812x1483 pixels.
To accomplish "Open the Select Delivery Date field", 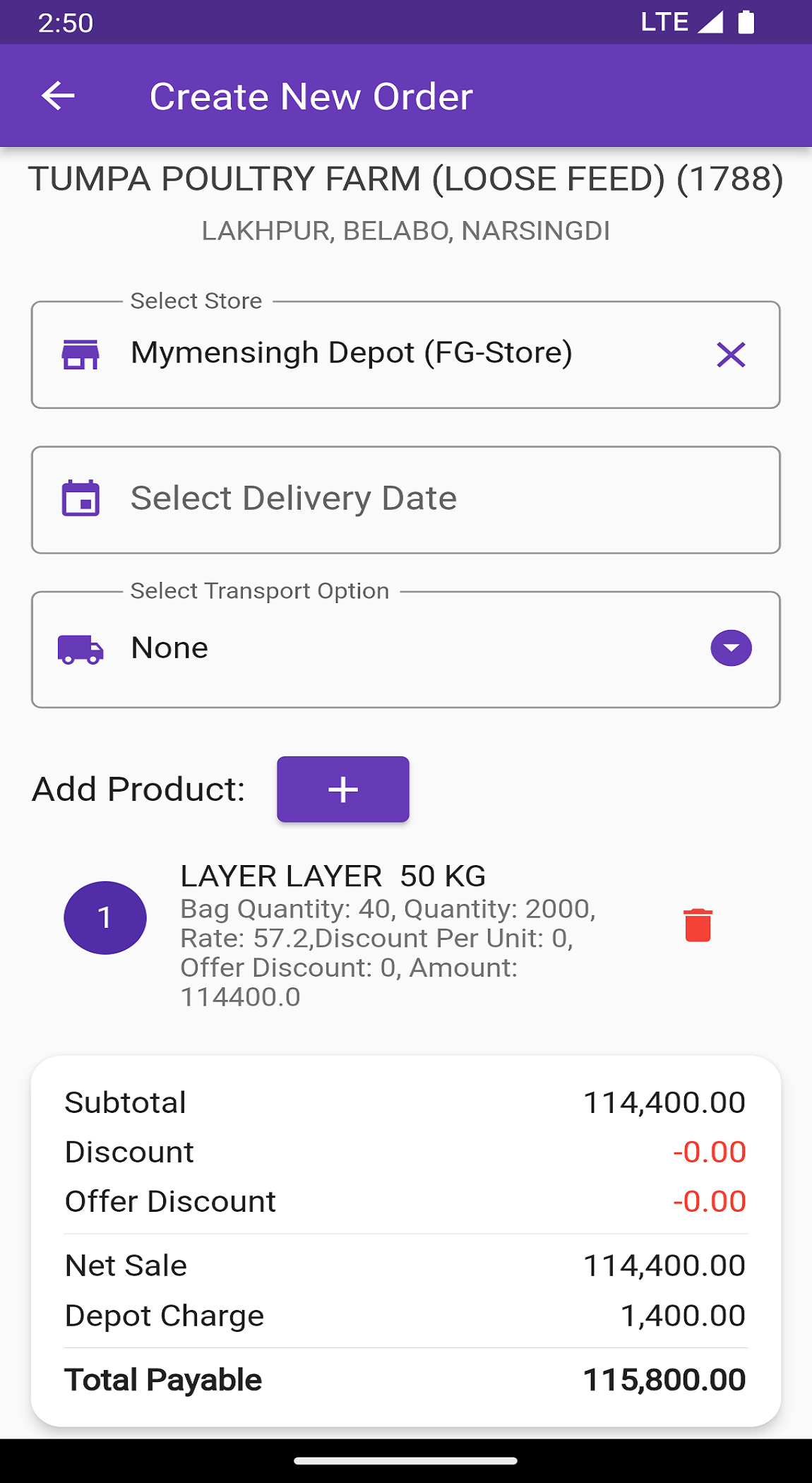I will coord(405,499).
